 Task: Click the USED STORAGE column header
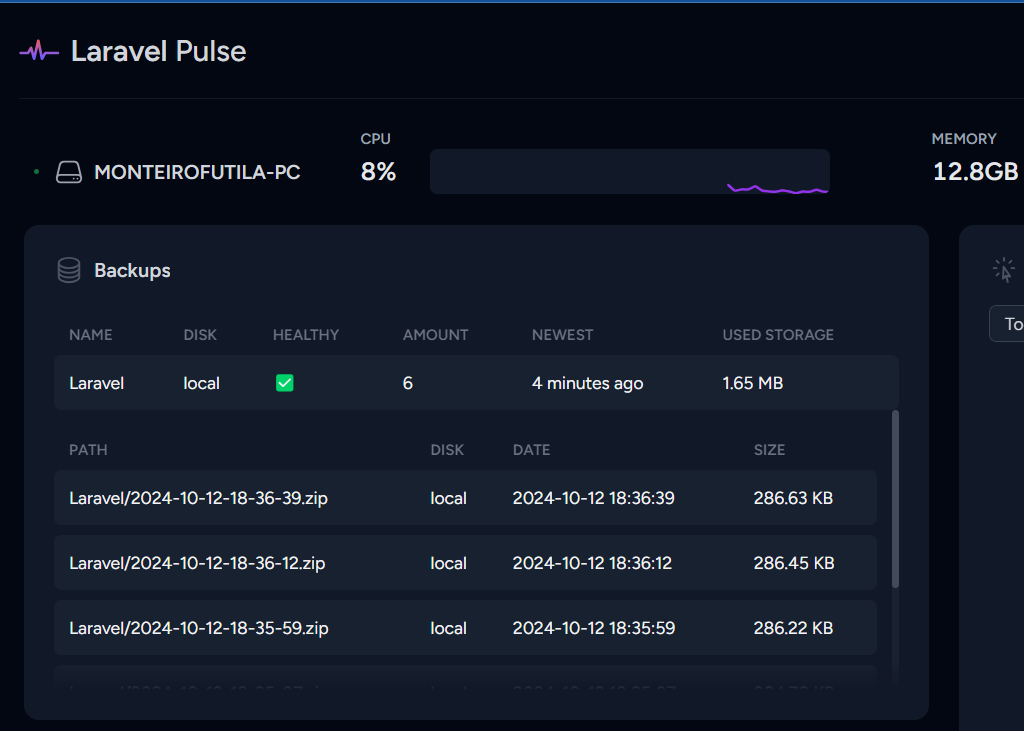click(x=778, y=335)
